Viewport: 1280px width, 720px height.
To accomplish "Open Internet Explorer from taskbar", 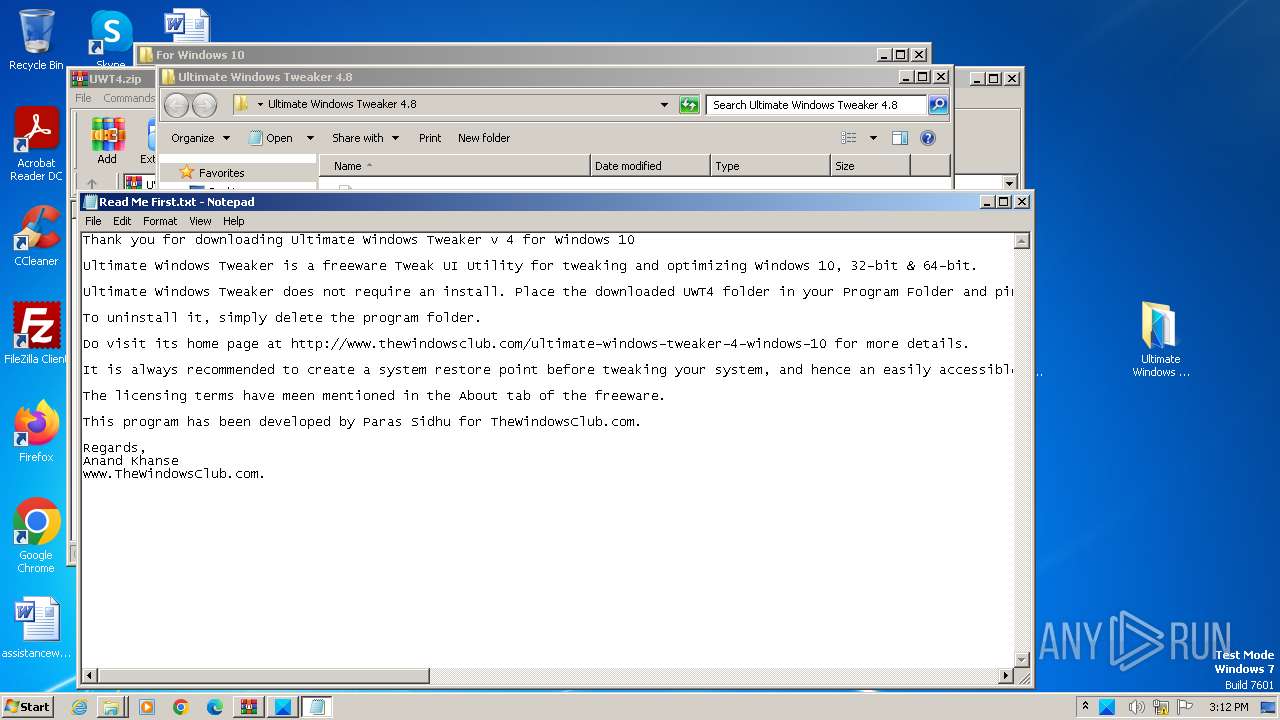I will [80, 707].
